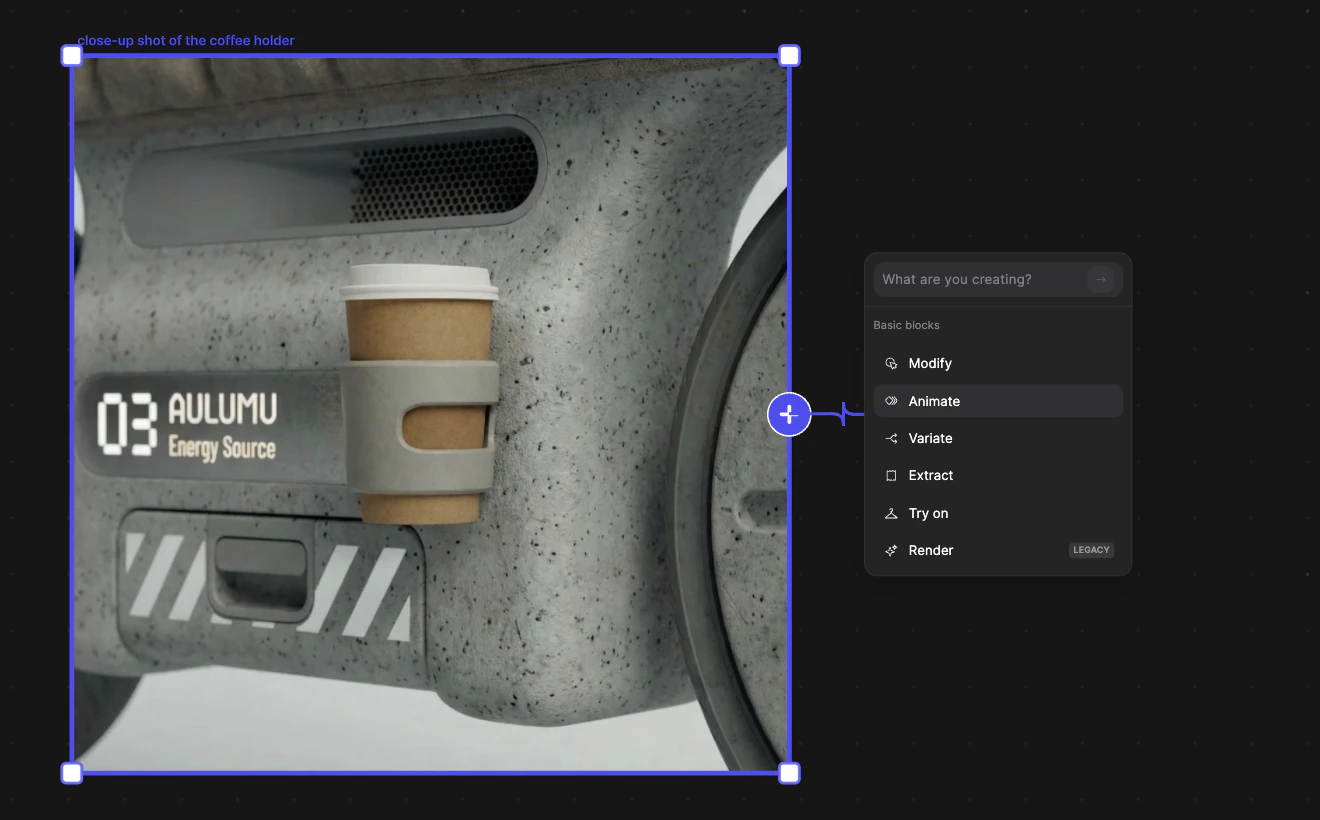The height and width of the screenshot is (820, 1320).
Task: Click the Variate branching icon
Action: pos(891,439)
